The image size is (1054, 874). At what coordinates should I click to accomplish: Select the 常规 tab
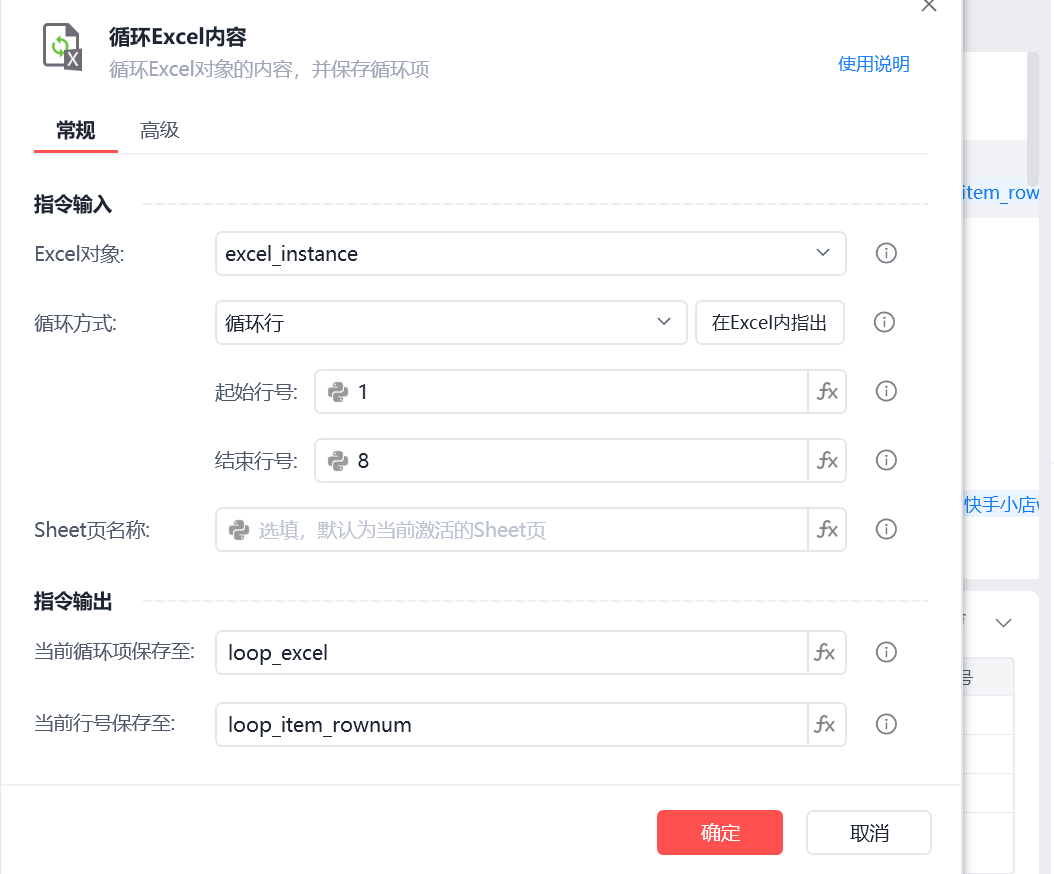click(x=76, y=130)
